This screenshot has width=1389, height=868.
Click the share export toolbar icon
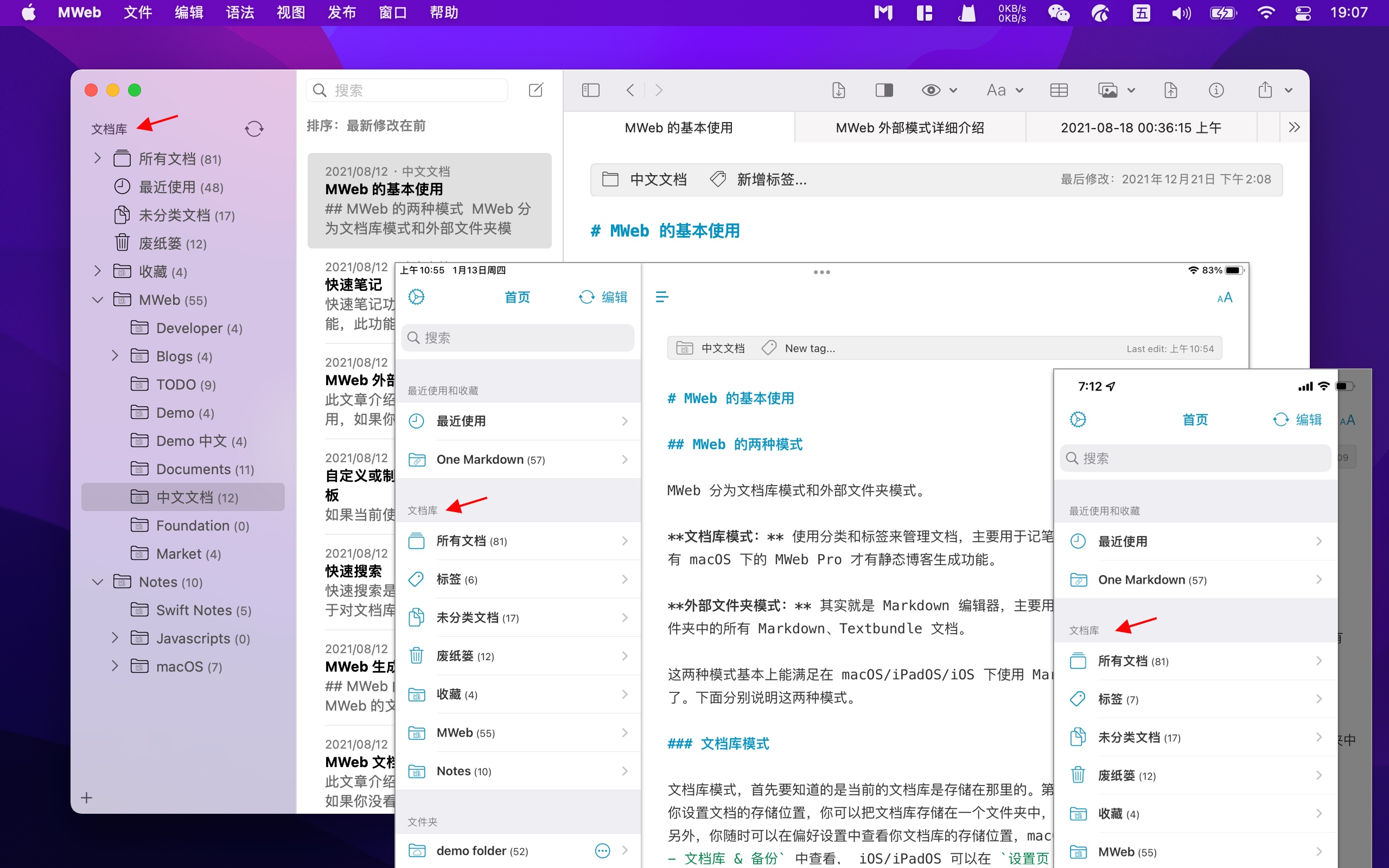pos(1265,90)
